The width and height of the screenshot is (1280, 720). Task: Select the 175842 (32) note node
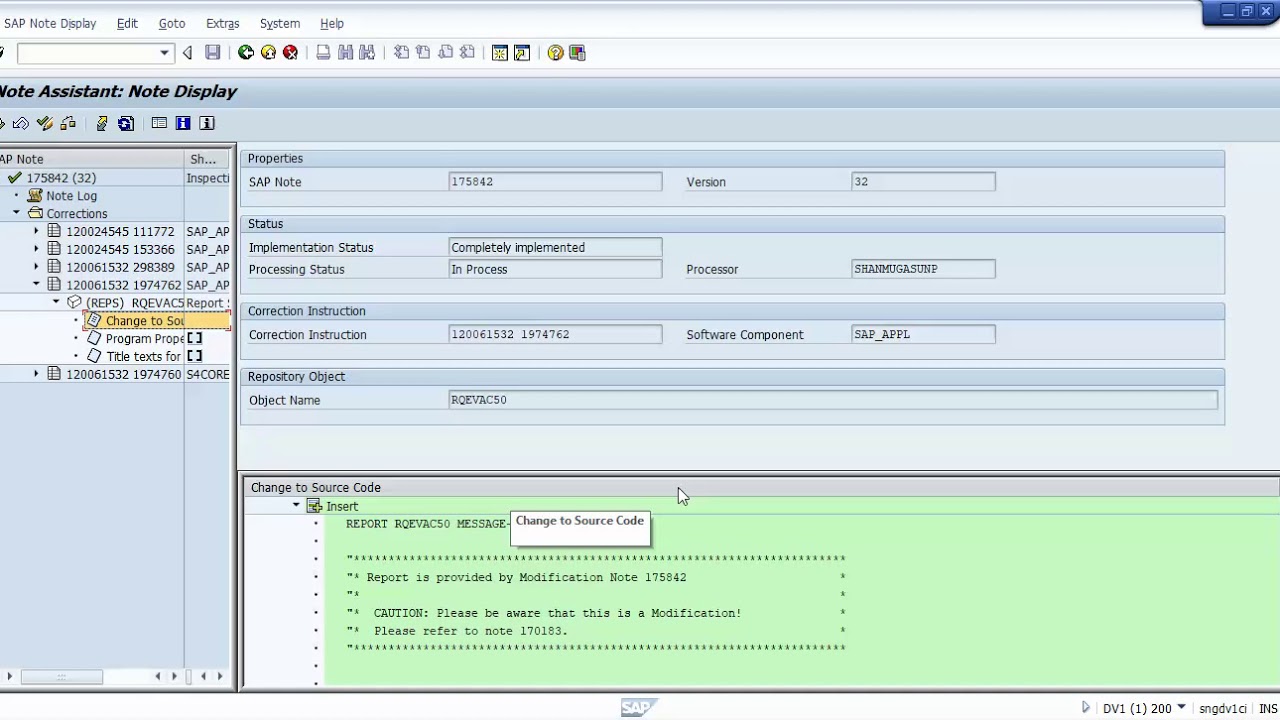click(x=61, y=178)
